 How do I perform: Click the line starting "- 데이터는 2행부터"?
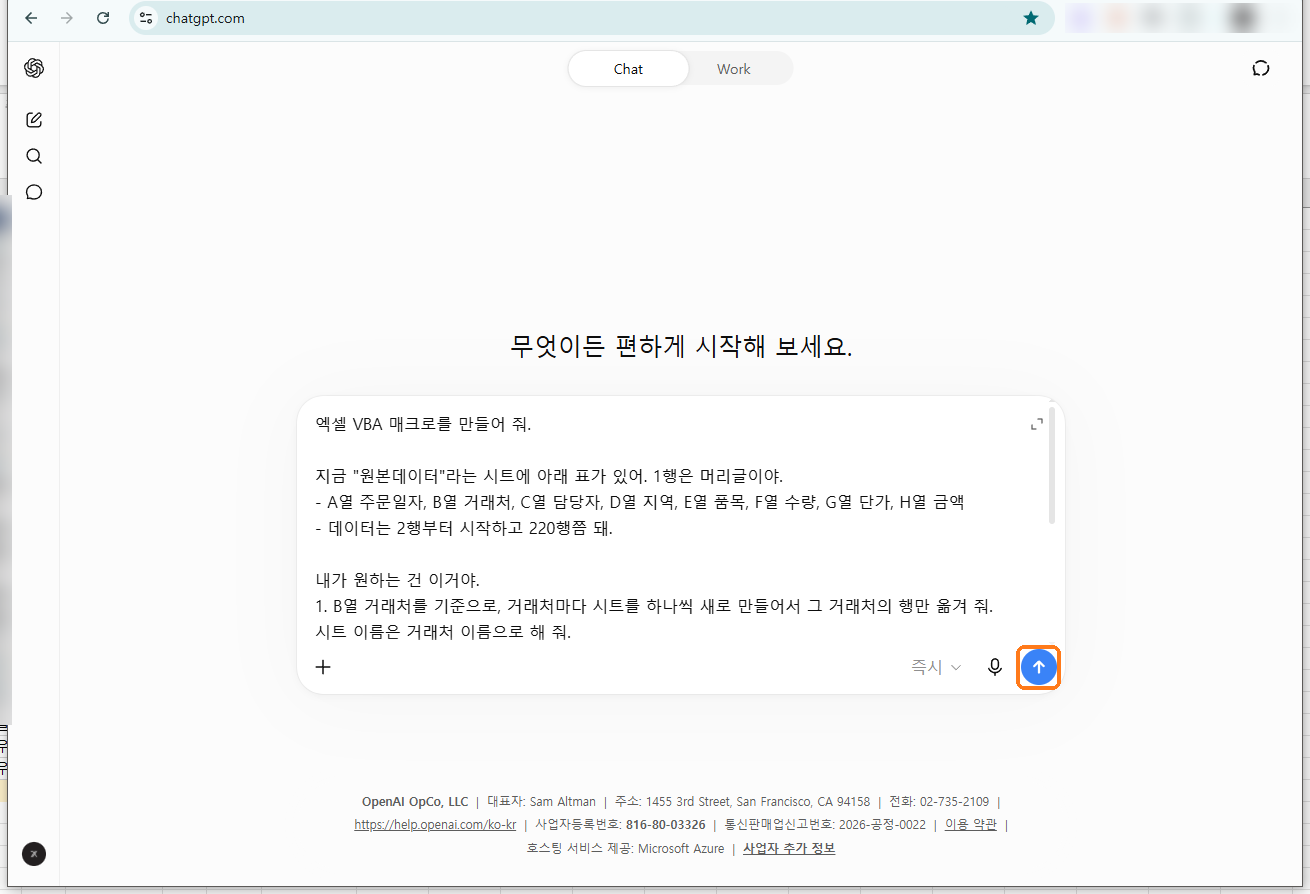(464, 528)
